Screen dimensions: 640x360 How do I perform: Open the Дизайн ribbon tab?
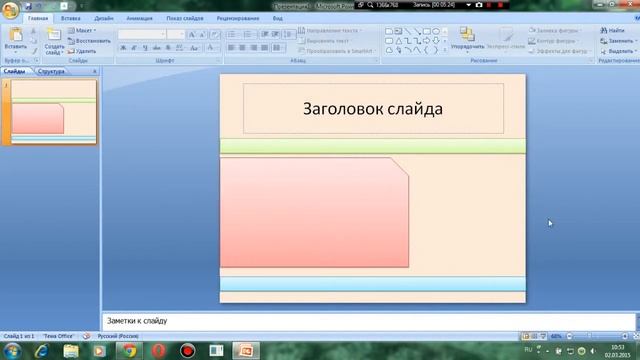(x=104, y=18)
